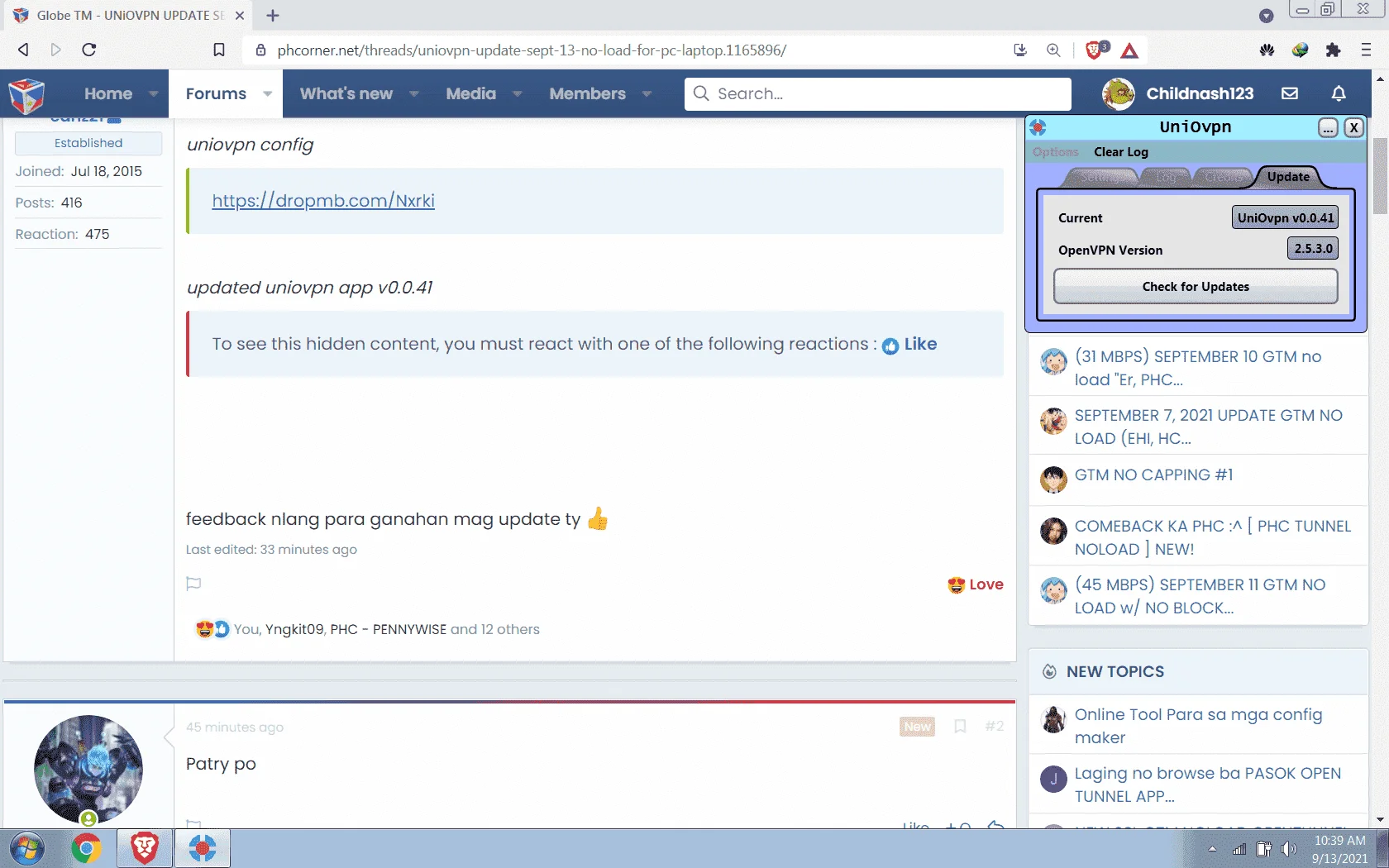Open COMEBACK KA PHC thread link
Viewport: 1389px width, 868px height.
pos(1213,537)
